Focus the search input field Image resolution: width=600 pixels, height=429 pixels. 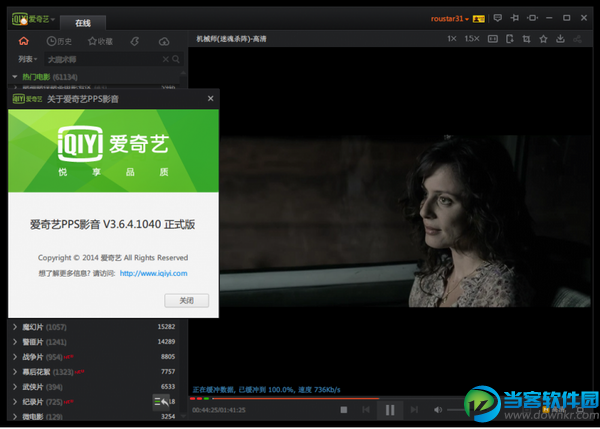[103, 59]
